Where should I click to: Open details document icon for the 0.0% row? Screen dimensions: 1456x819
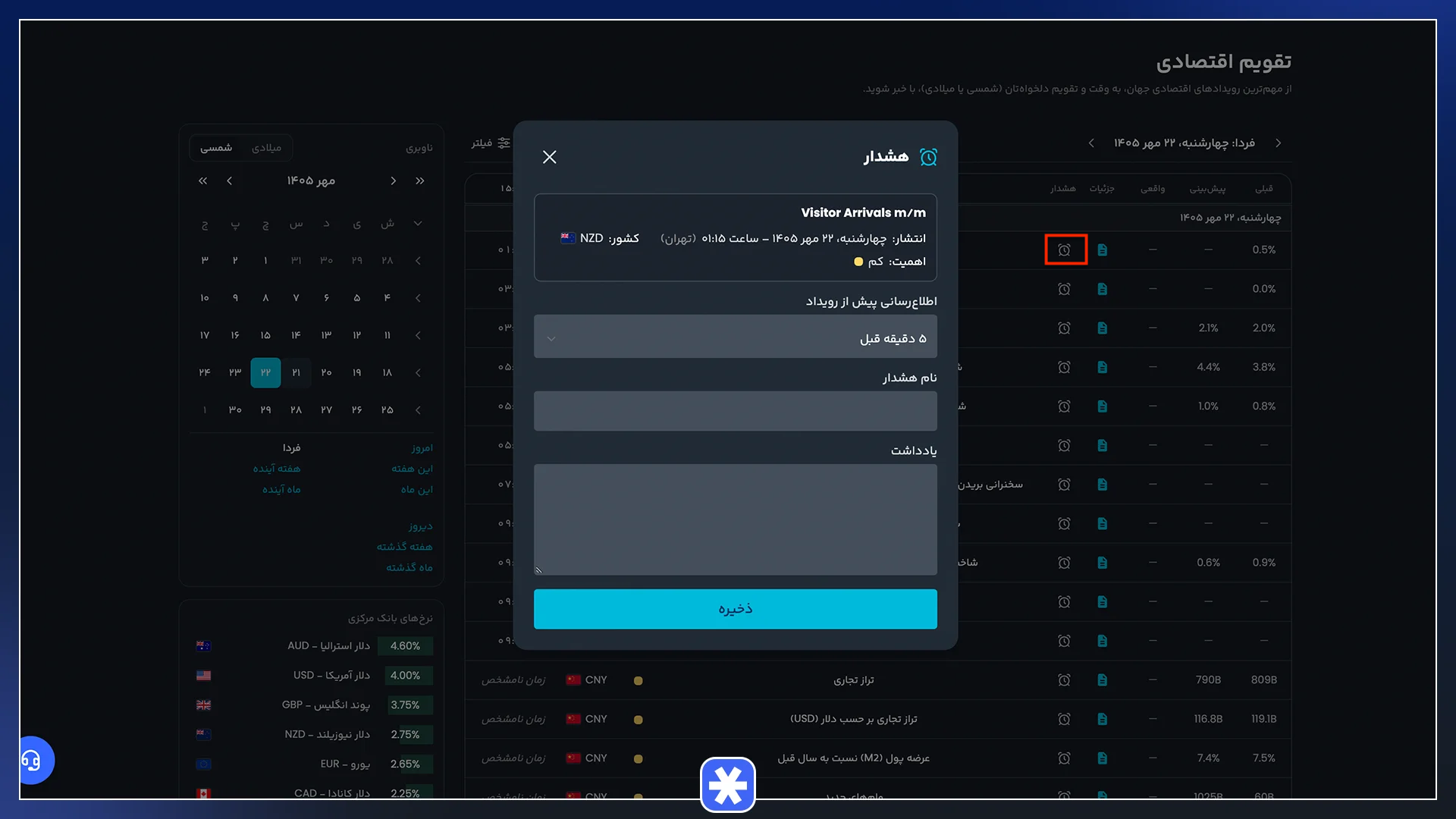[x=1103, y=289]
